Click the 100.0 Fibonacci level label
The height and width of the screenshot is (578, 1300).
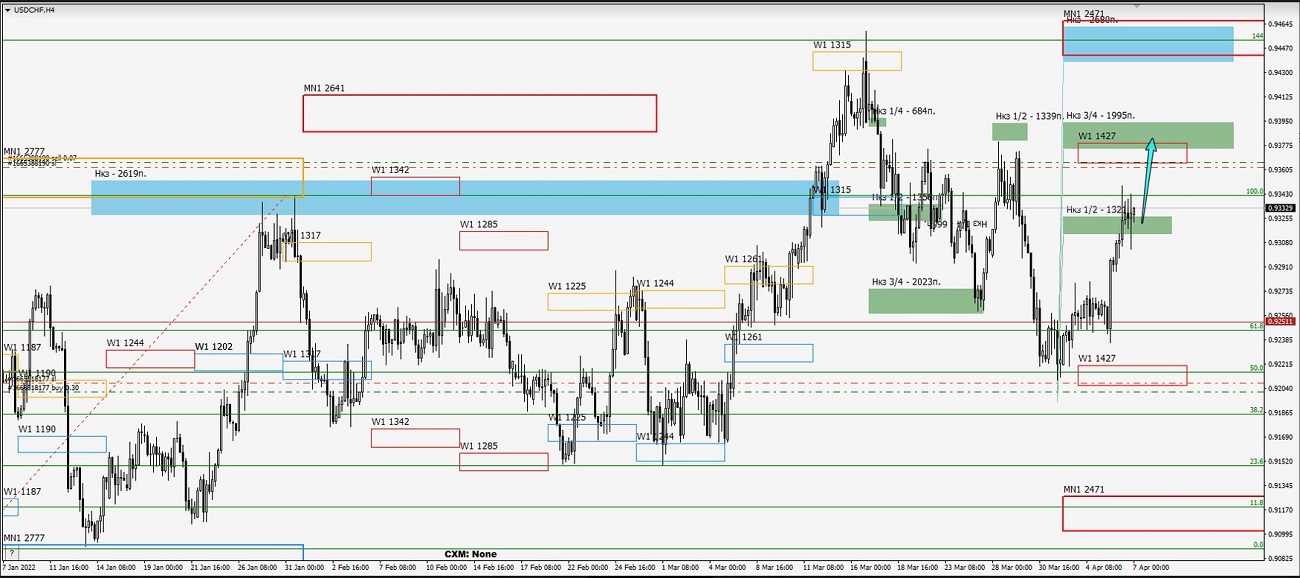(1254, 191)
